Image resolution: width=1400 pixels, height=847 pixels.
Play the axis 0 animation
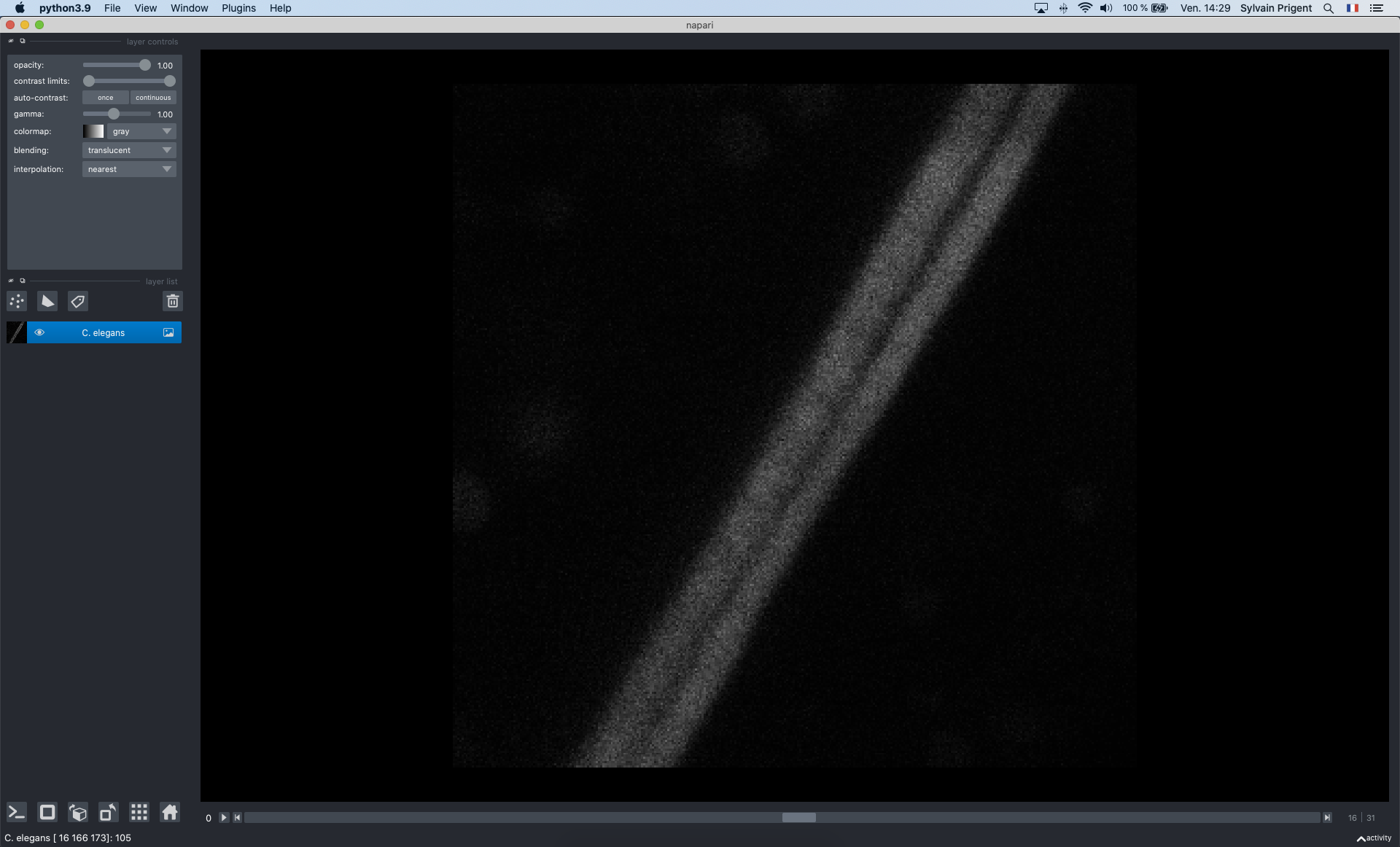pyautogui.click(x=224, y=818)
